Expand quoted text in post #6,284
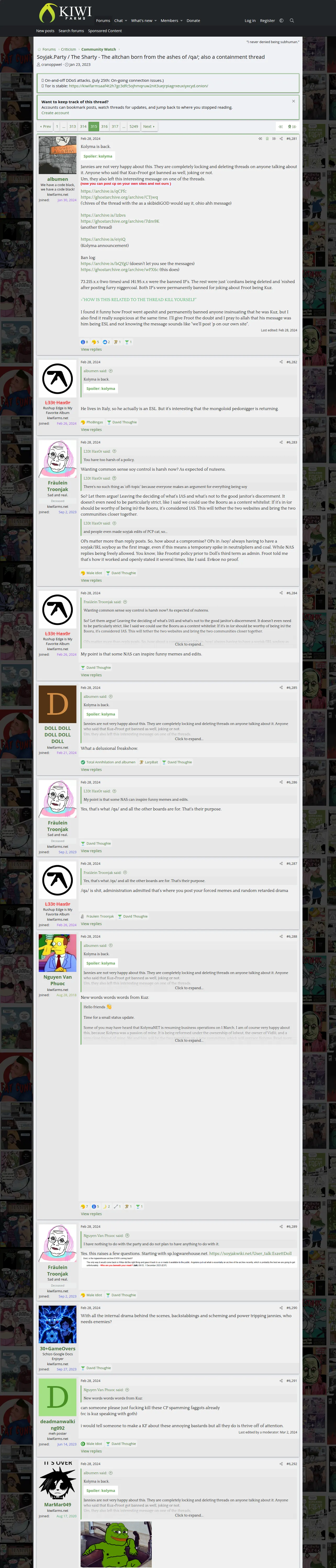The image size is (336, 1568). [x=189, y=644]
